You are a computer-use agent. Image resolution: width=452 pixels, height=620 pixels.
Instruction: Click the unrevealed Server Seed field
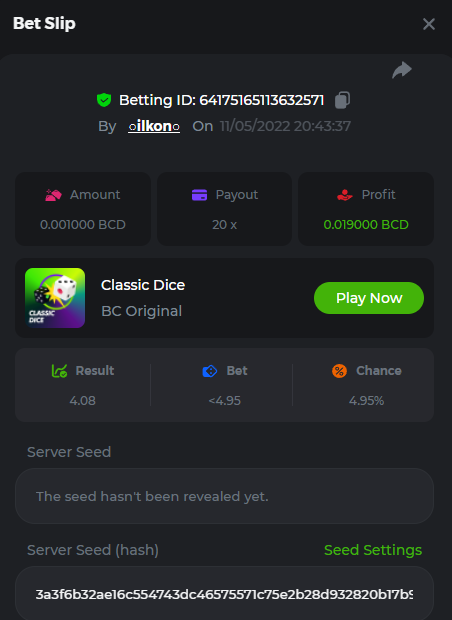pos(224,496)
